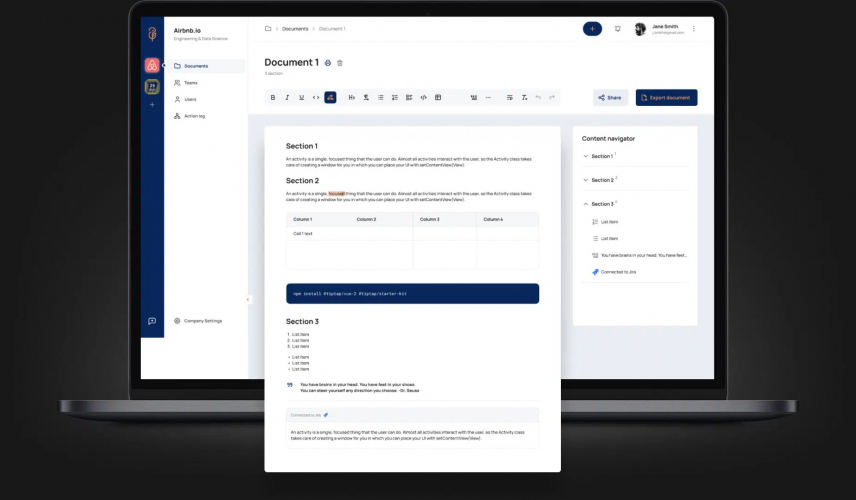
Task: Click the blue plus create button
Action: point(592,29)
